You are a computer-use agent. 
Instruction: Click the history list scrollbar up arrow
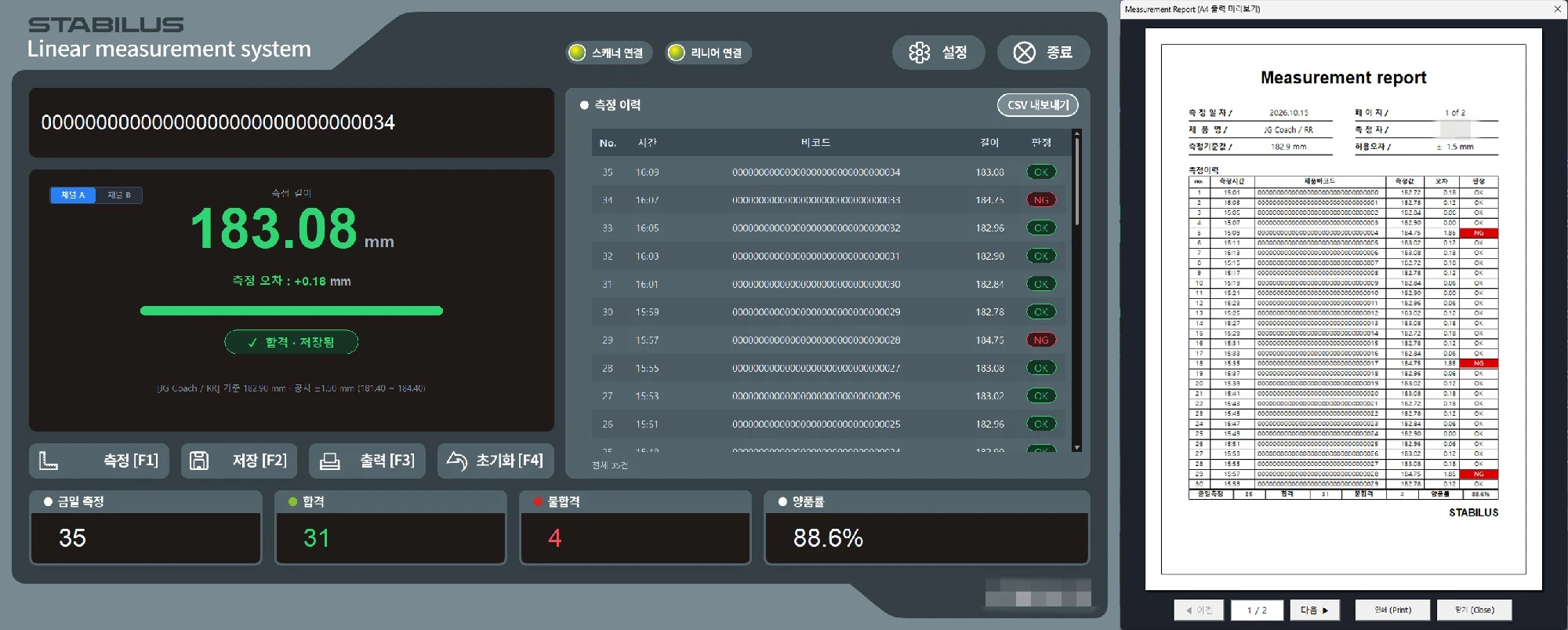(x=1077, y=133)
